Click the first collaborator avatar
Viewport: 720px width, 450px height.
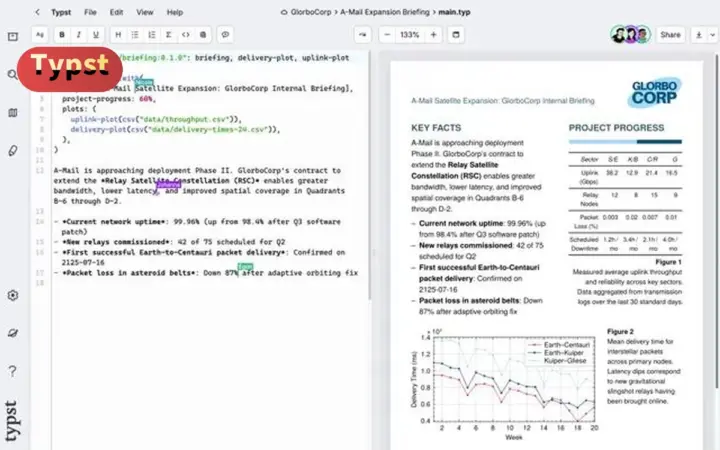pos(619,35)
